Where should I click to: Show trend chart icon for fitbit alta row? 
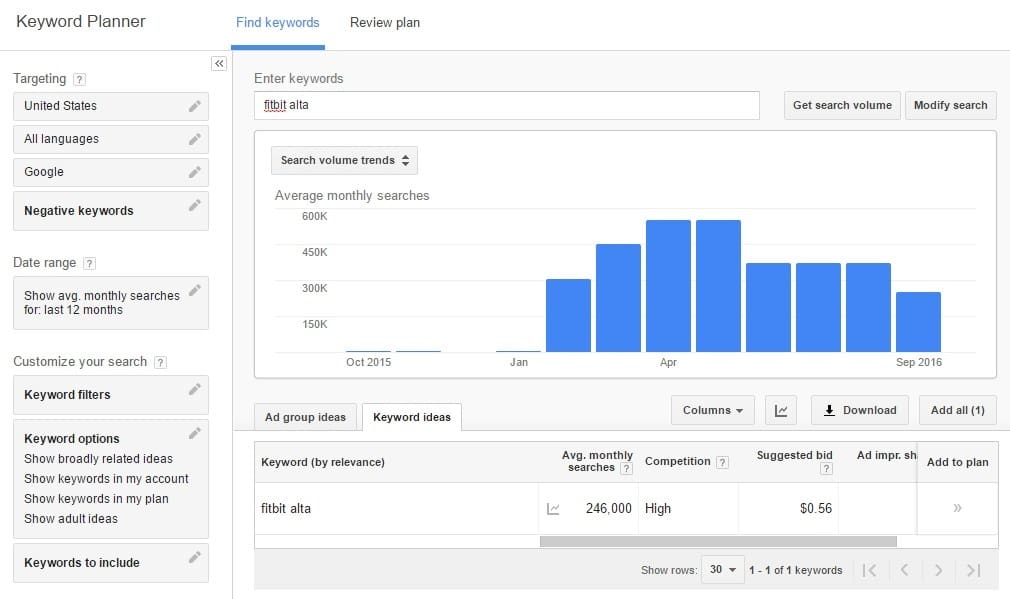553,509
